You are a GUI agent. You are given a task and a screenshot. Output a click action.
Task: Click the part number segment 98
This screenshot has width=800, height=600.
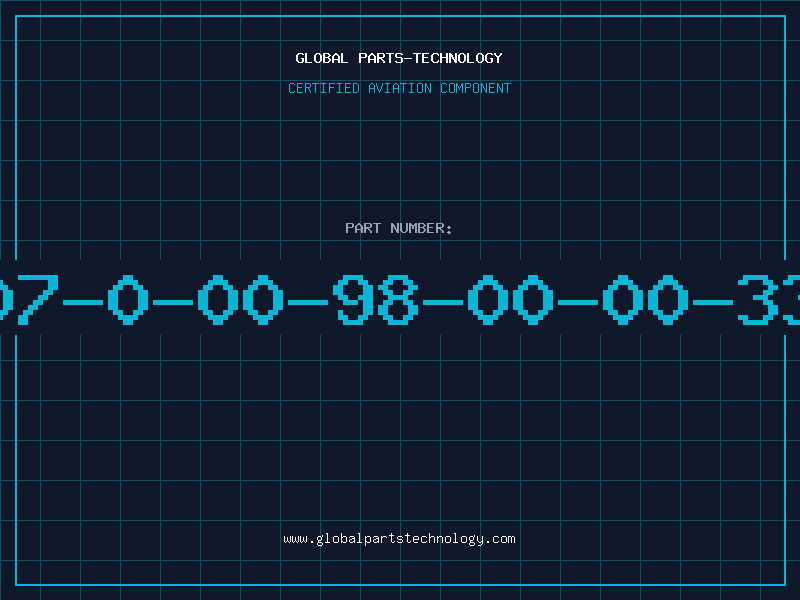coord(376,299)
